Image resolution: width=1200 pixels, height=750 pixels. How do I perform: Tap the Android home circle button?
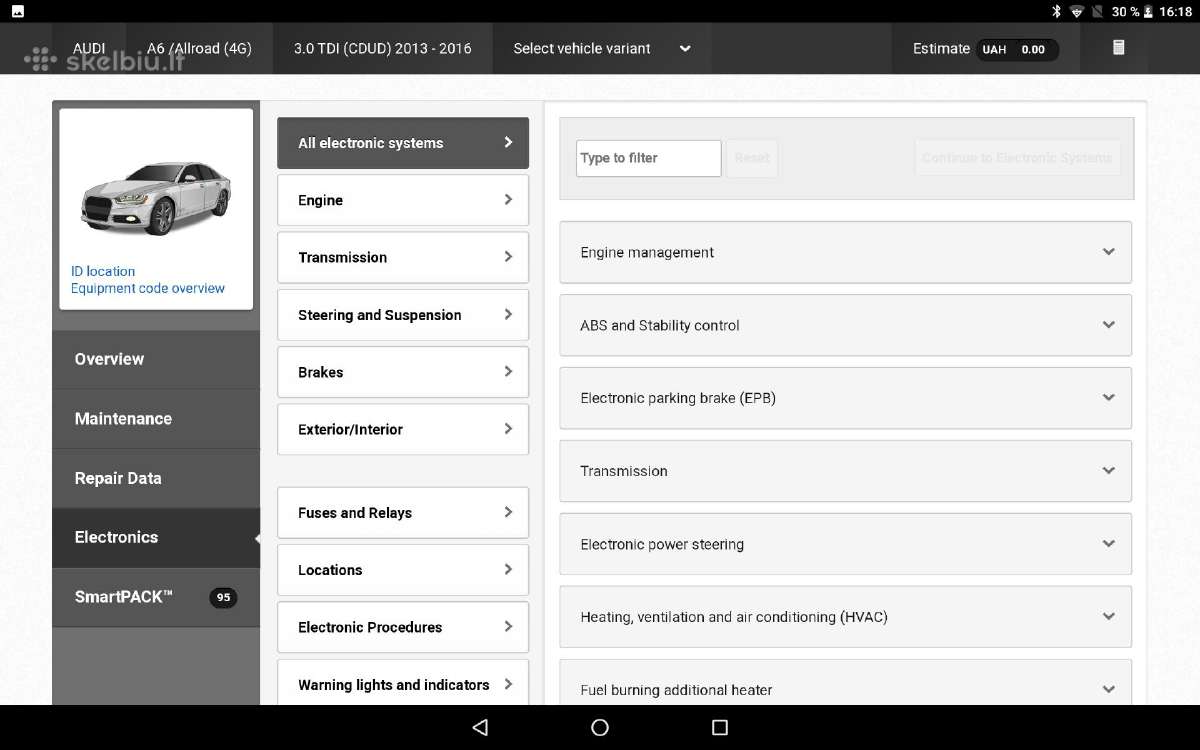[x=600, y=727]
